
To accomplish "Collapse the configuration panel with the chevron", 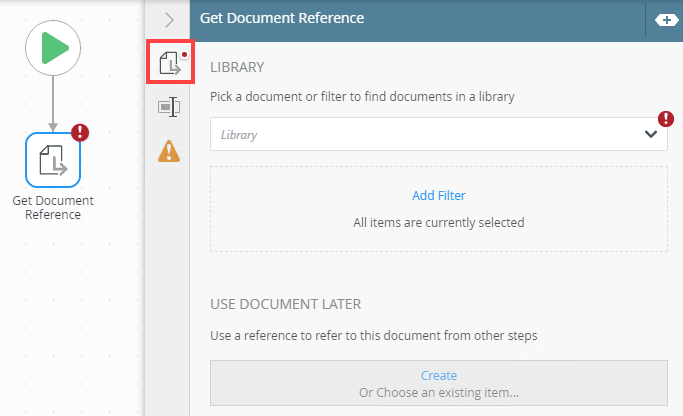I will [169, 19].
